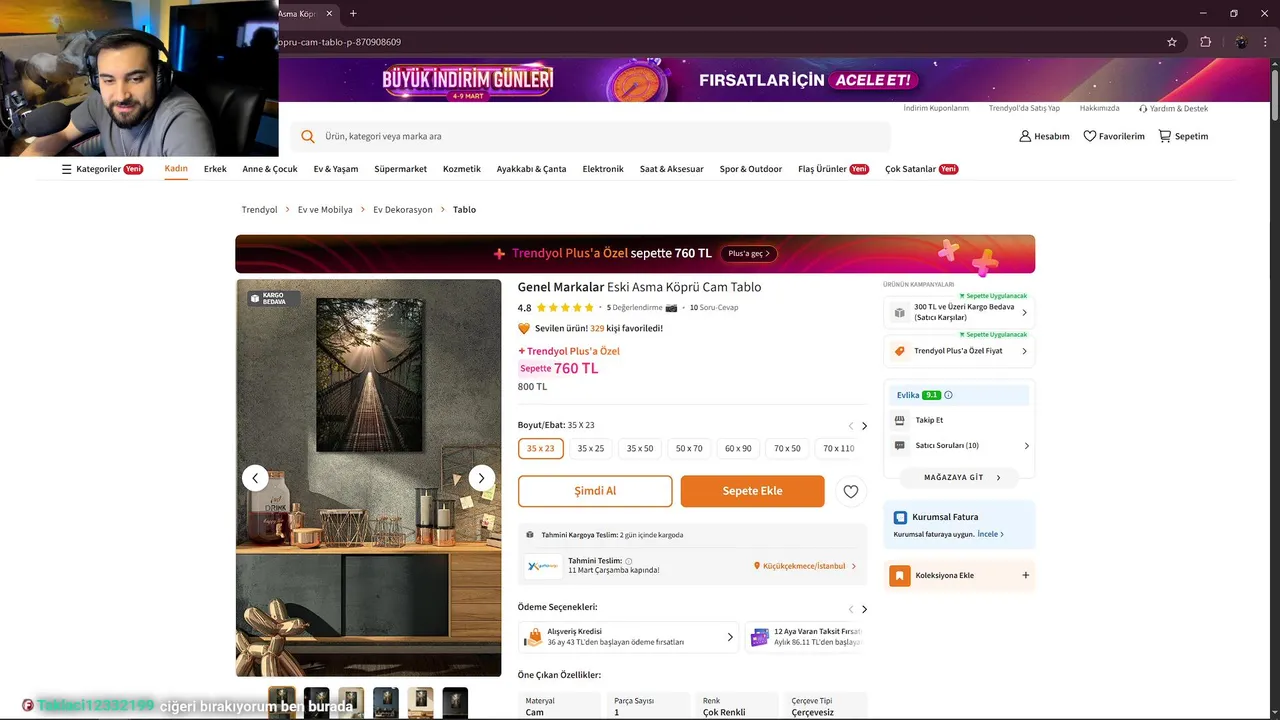The height and width of the screenshot is (720, 1280).
Task: Open Elektronik category tab
Action: [603, 169]
